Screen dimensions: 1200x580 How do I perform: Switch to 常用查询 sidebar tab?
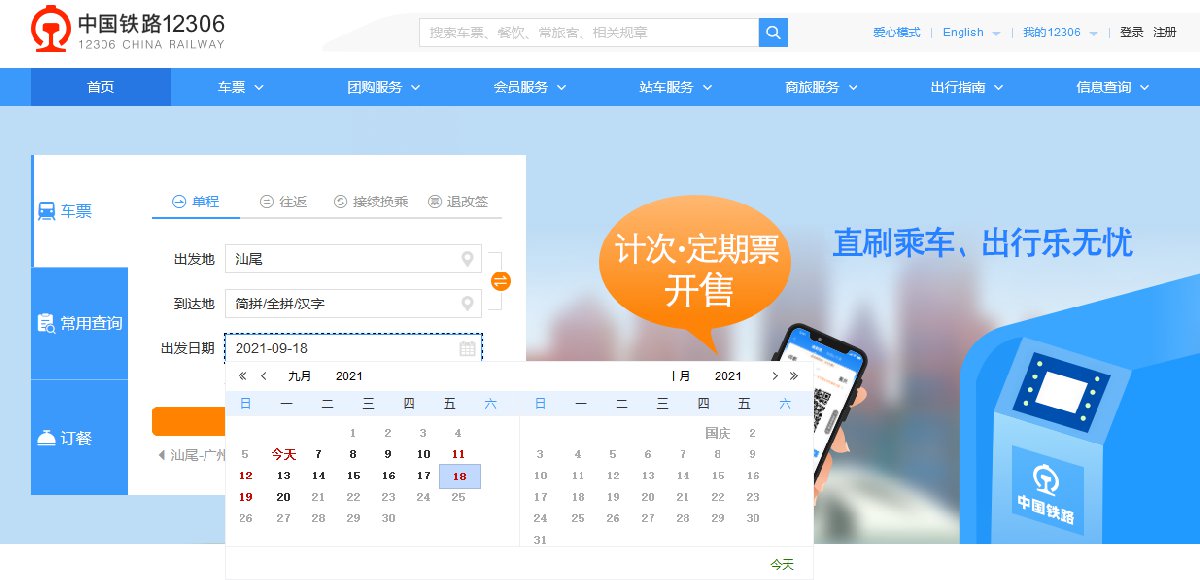pos(80,323)
